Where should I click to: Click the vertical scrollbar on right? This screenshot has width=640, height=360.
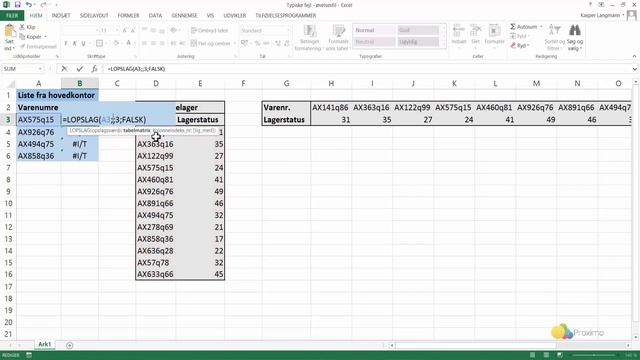pos(635,208)
